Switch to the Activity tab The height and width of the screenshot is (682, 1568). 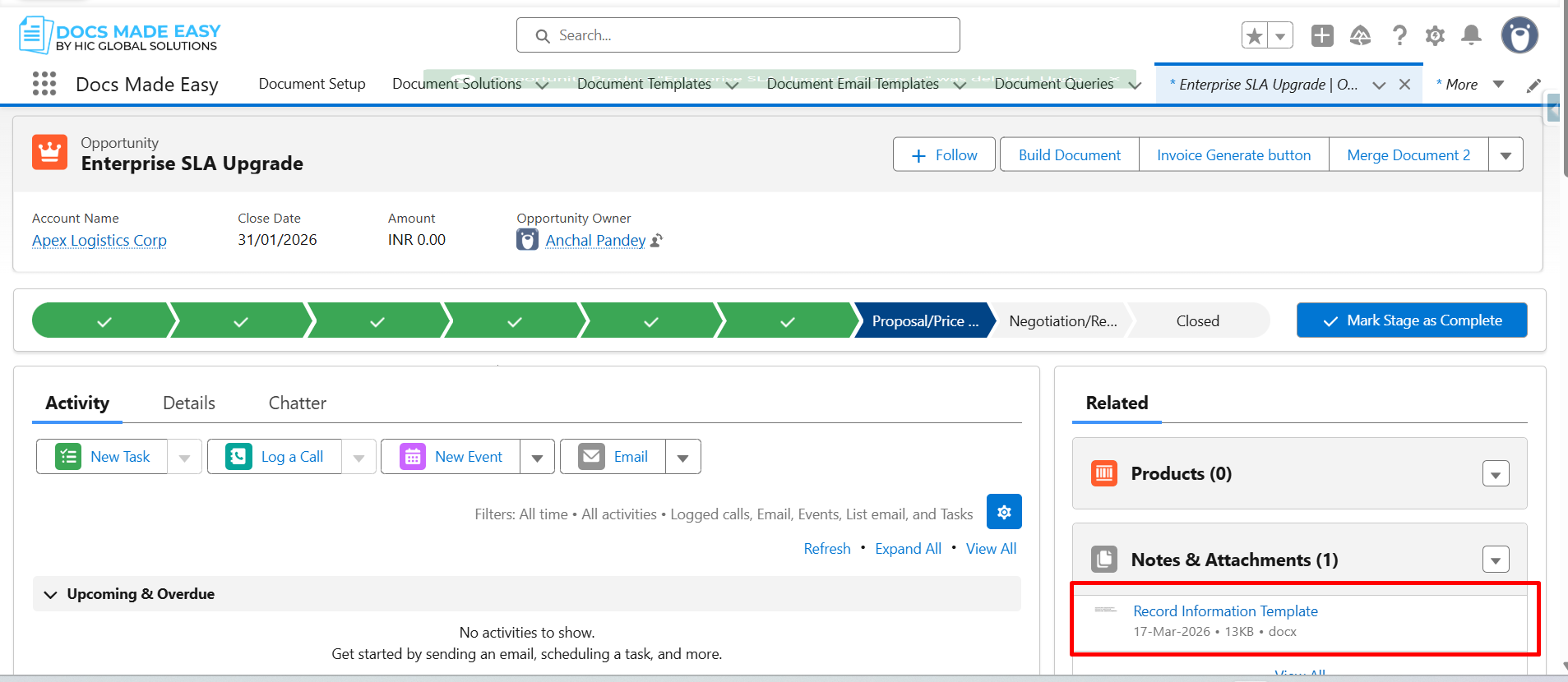(x=77, y=403)
